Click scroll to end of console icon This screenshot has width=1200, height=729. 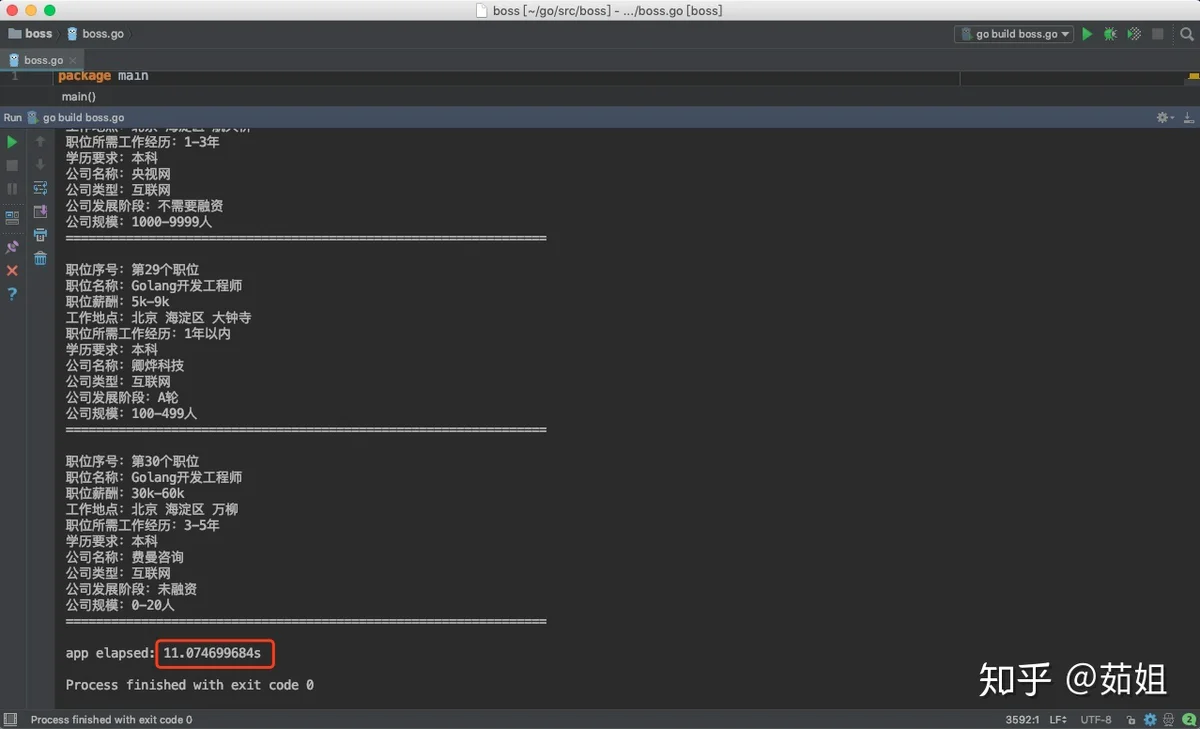point(40,212)
